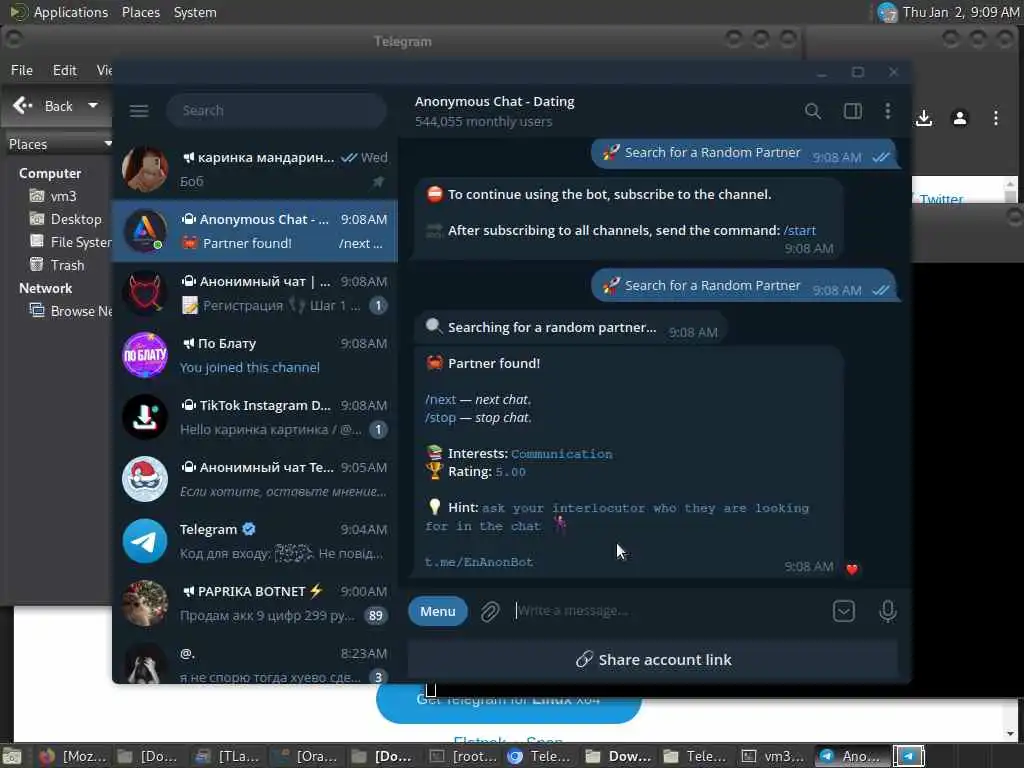The width and height of the screenshot is (1024, 768).
Task: Open PAPRIKA BOTNET channel
Action: point(255,603)
